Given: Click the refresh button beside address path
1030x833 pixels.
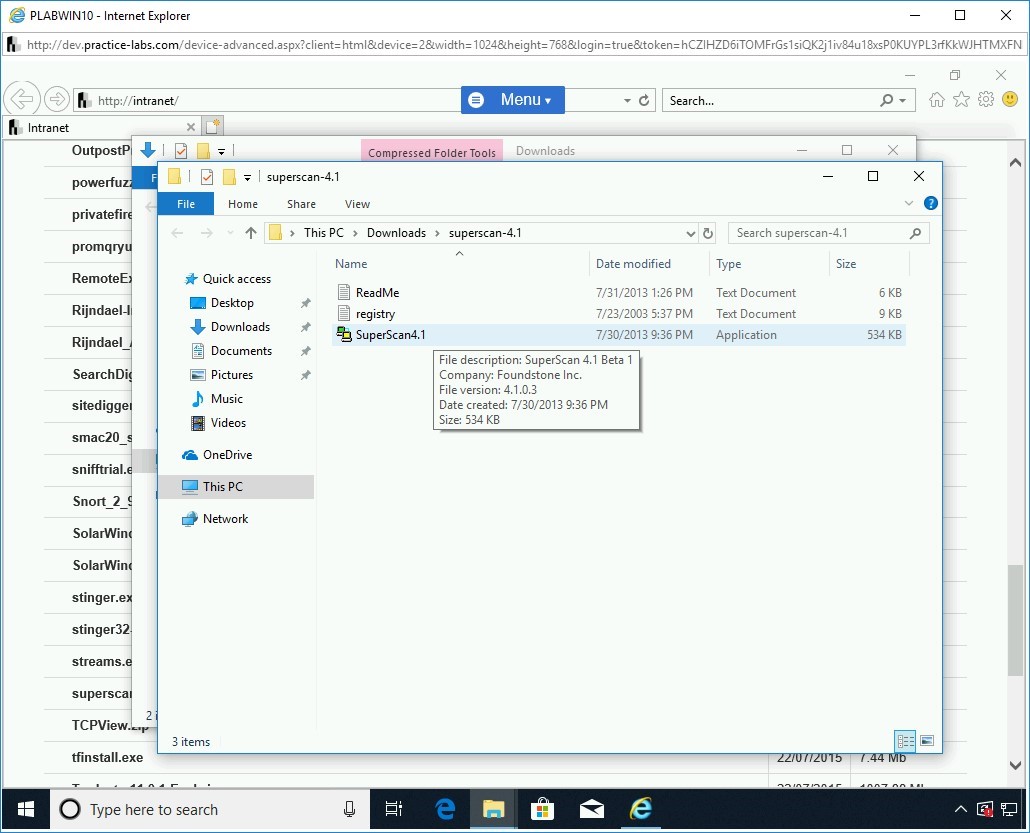Looking at the screenshot, I should point(708,233).
